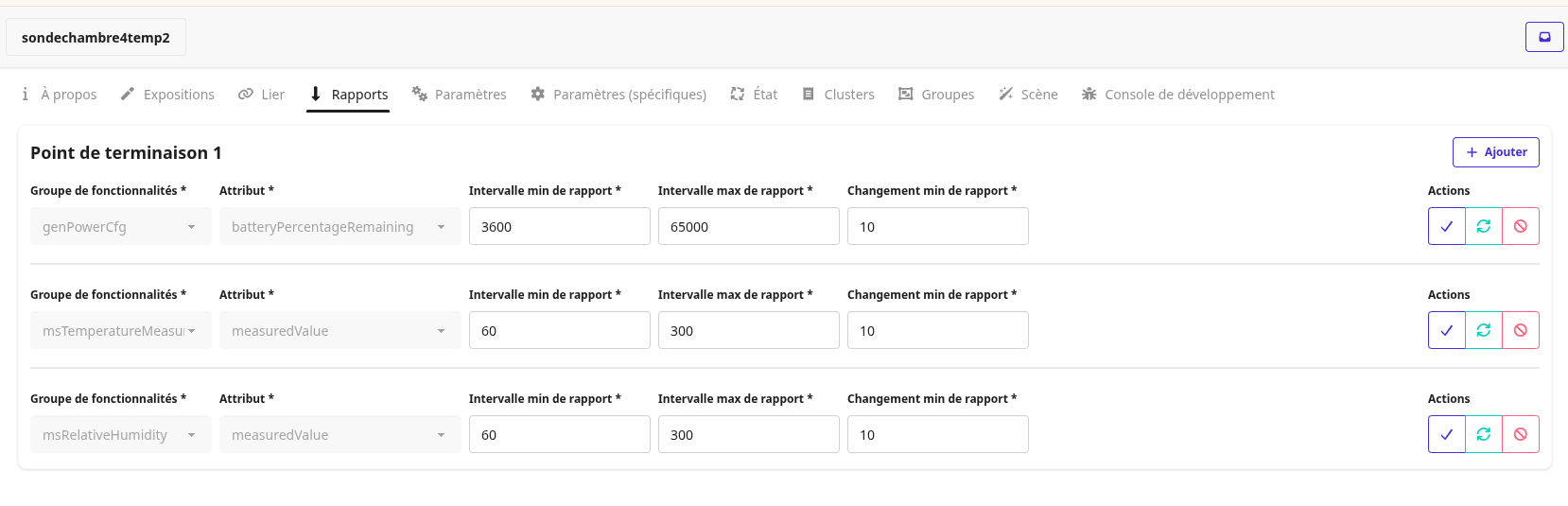Open the Lier tab
The image size is (1568, 506).
click(x=261, y=95)
